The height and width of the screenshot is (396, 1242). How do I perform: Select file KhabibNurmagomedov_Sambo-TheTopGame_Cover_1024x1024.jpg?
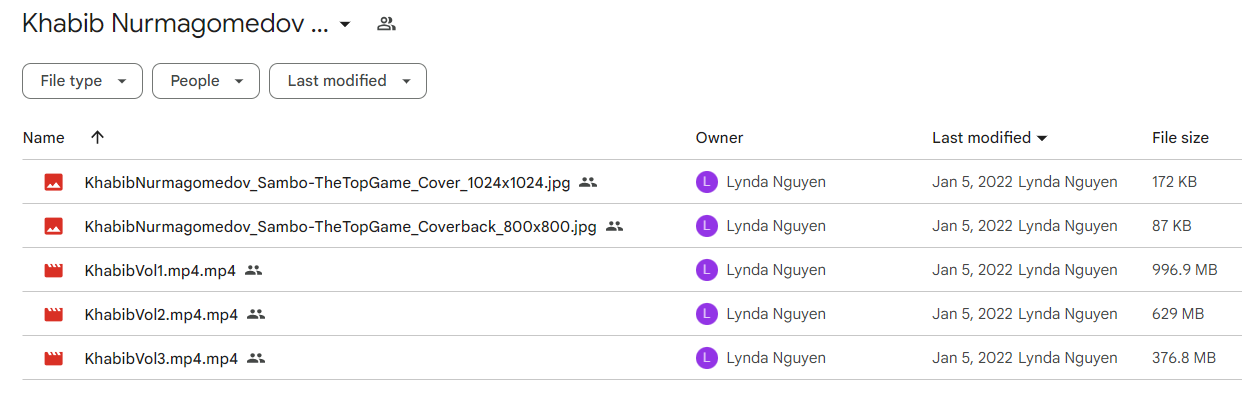pos(327,183)
